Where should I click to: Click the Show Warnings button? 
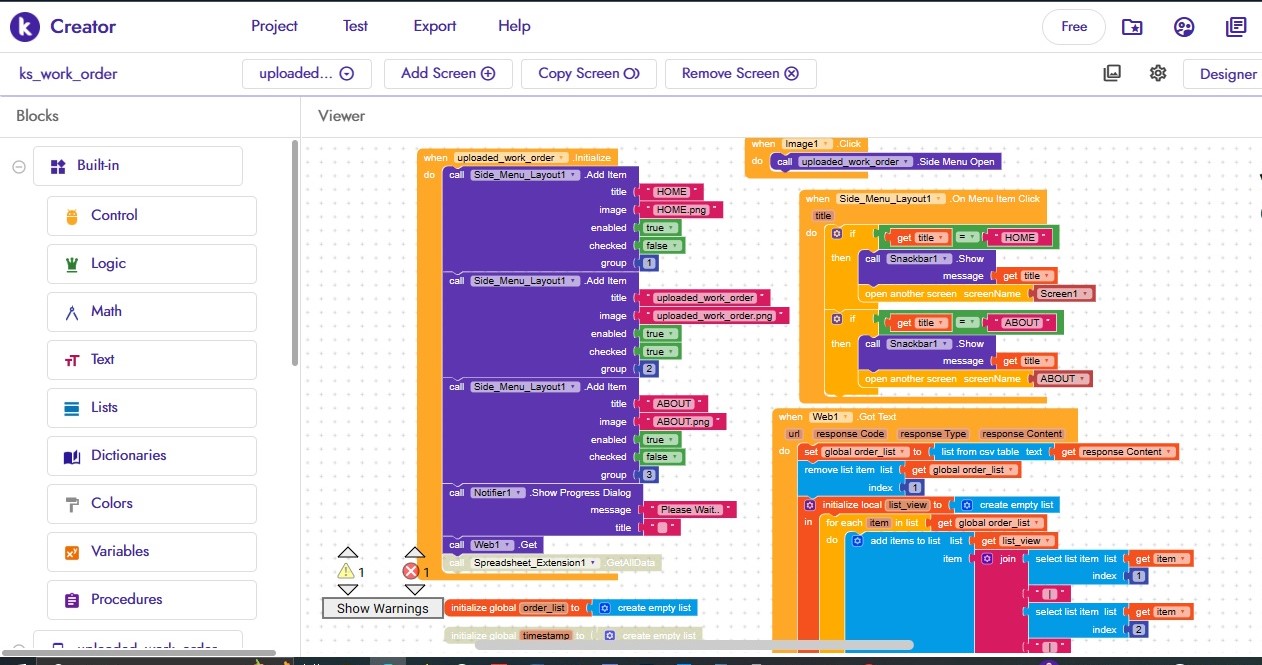382,608
